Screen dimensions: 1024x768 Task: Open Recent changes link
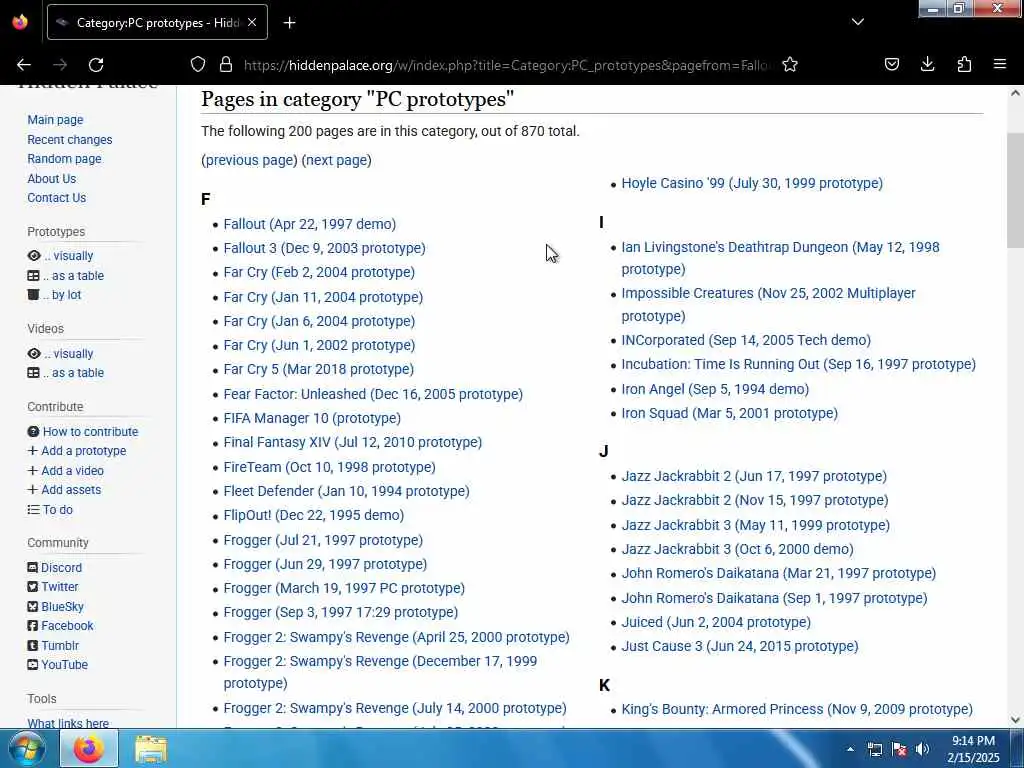point(70,140)
